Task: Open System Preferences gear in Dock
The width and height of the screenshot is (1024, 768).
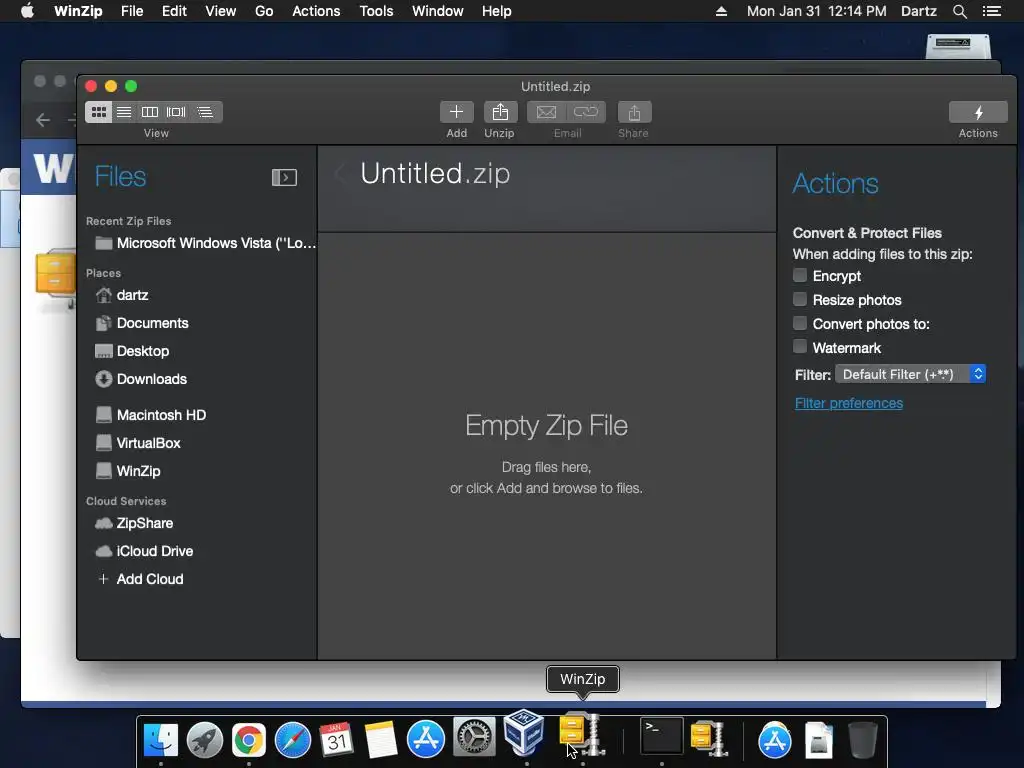Action: pos(475,738)
